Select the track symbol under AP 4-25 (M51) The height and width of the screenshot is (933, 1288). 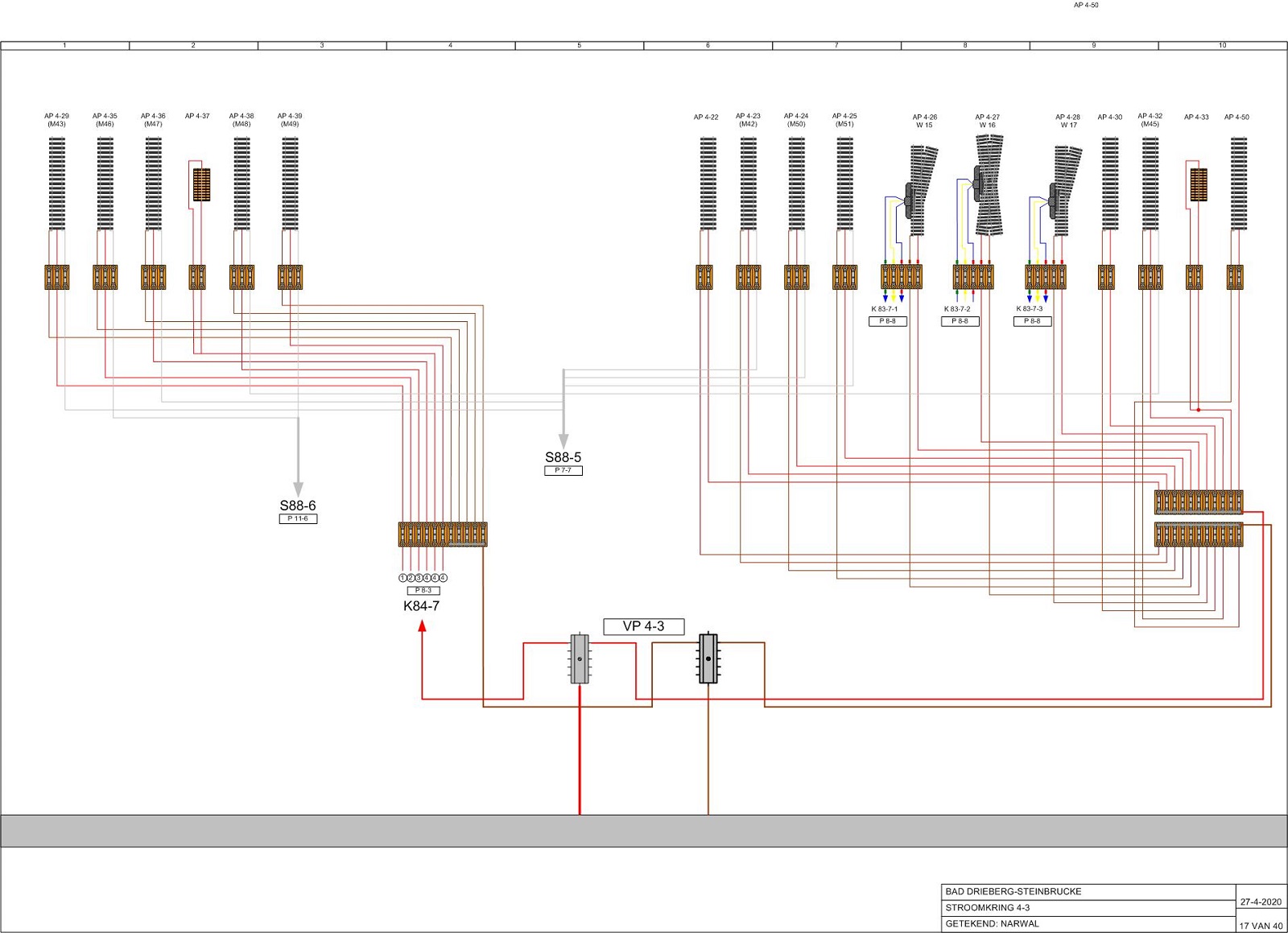click(x=844, y=184)
